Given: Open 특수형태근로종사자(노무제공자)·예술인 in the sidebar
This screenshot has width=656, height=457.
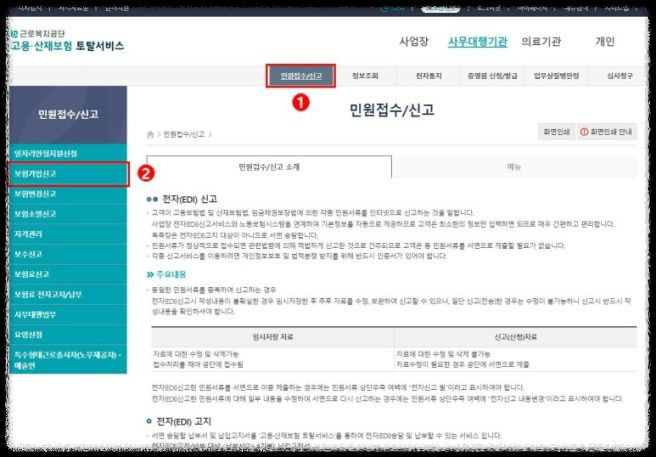Looking at the screenshot, I should (68, 360).
